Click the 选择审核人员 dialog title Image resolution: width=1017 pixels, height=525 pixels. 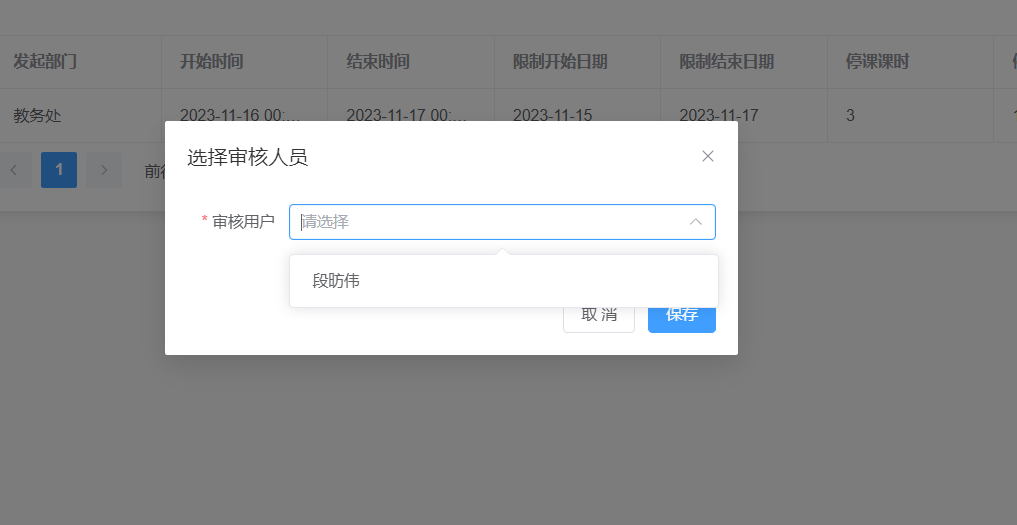247,157
